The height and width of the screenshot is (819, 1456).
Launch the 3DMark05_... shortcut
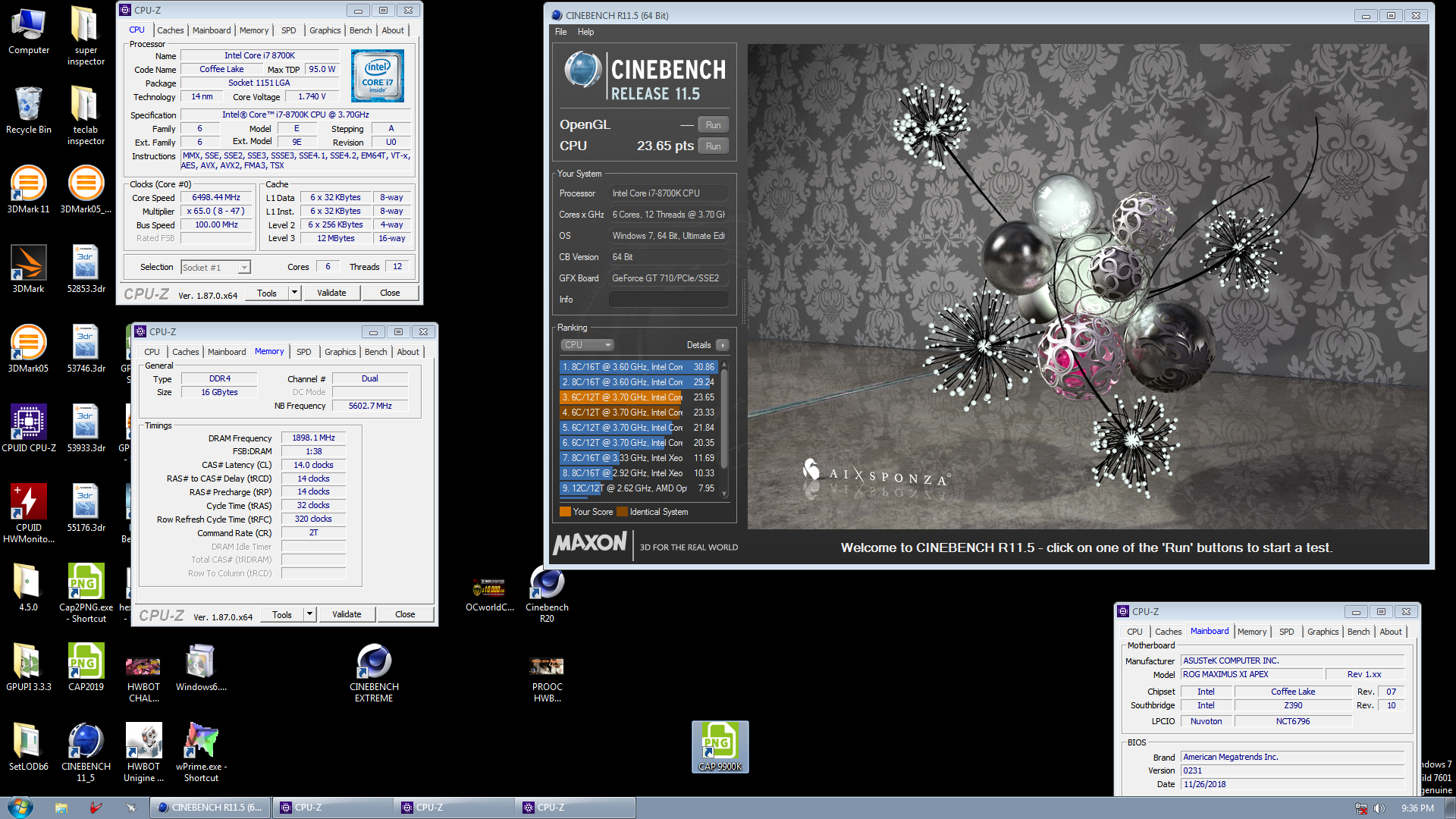pyautogui.click(x=86, y=190)
